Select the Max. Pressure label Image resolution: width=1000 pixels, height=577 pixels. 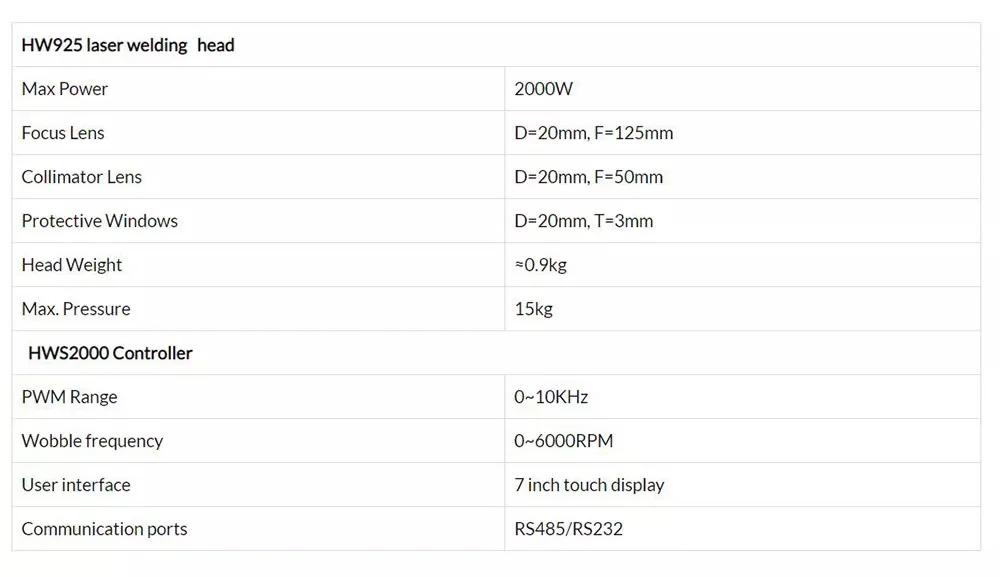[x=76, y=309]
